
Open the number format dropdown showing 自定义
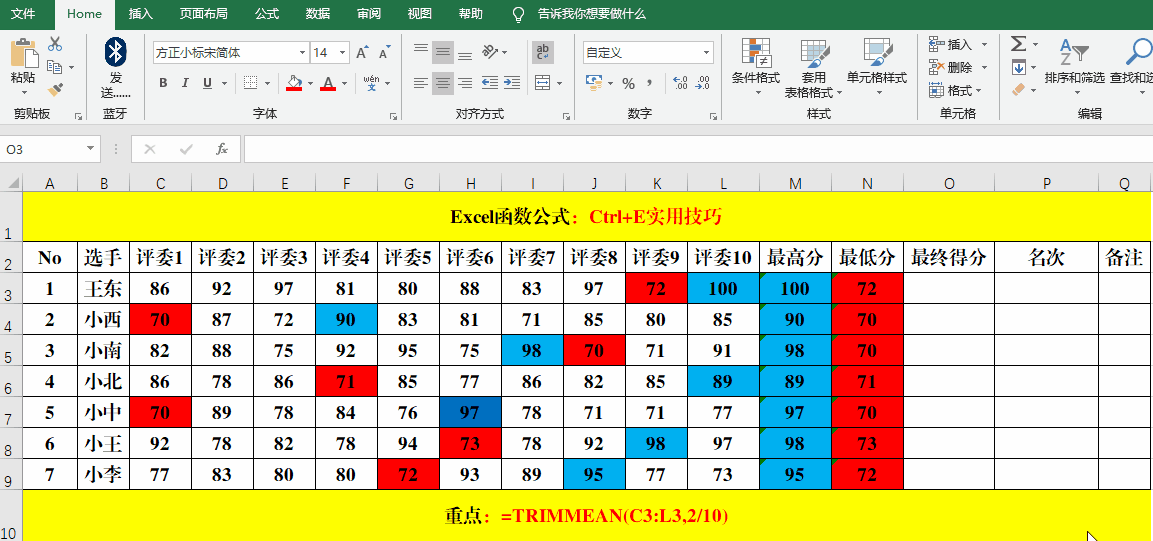pos(706,52)
